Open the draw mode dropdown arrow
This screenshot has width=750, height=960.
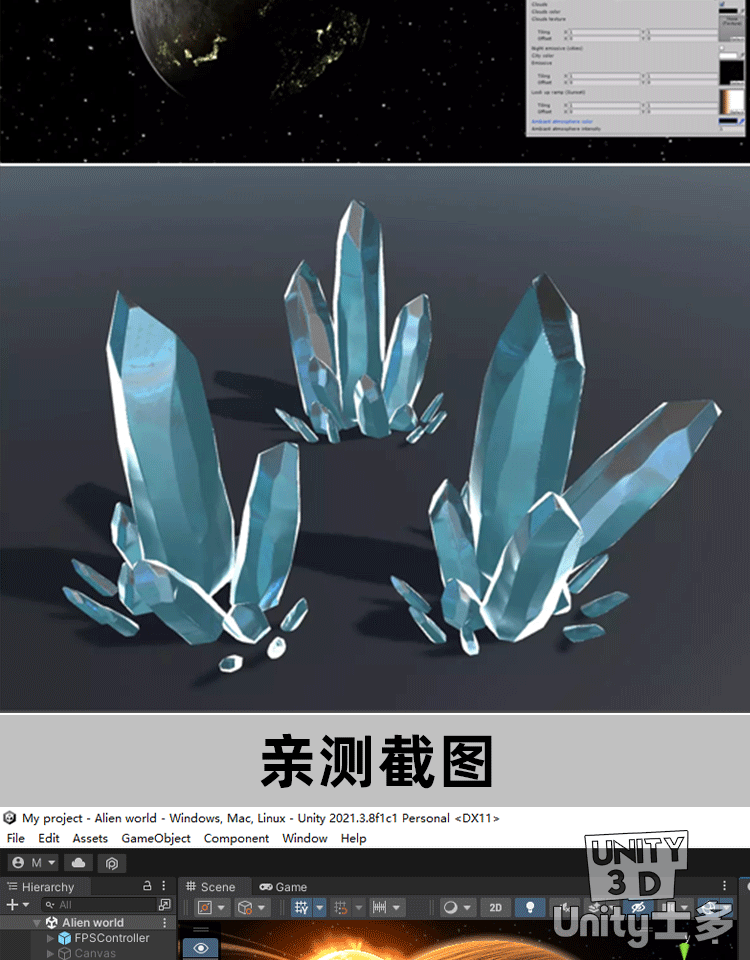[467, 907]
